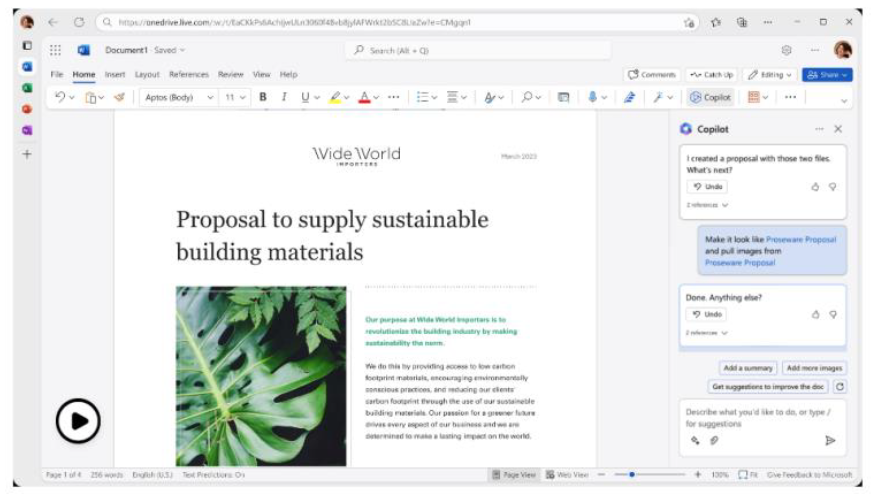Click the bullet list icon
The image size is (875, 504).
click(422, 97)
